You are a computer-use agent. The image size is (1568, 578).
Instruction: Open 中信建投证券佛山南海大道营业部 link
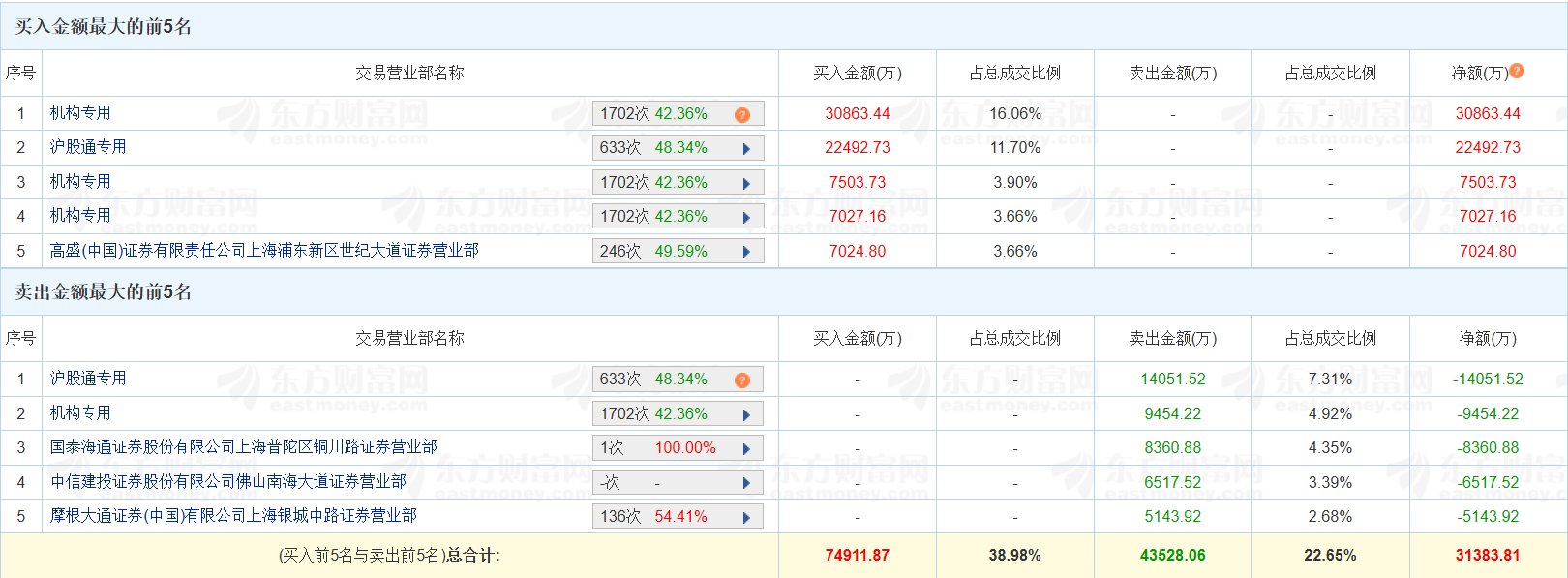[x=228, y=481]
